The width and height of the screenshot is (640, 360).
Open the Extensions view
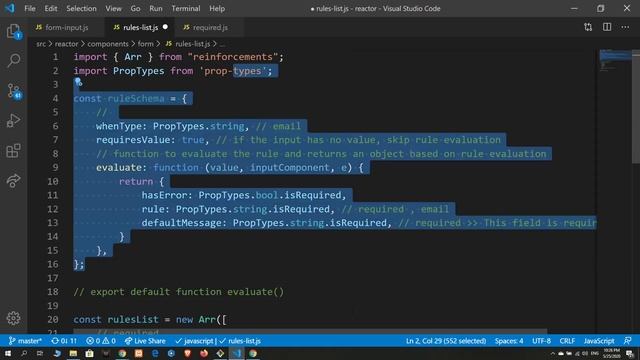tap(13, 151)
